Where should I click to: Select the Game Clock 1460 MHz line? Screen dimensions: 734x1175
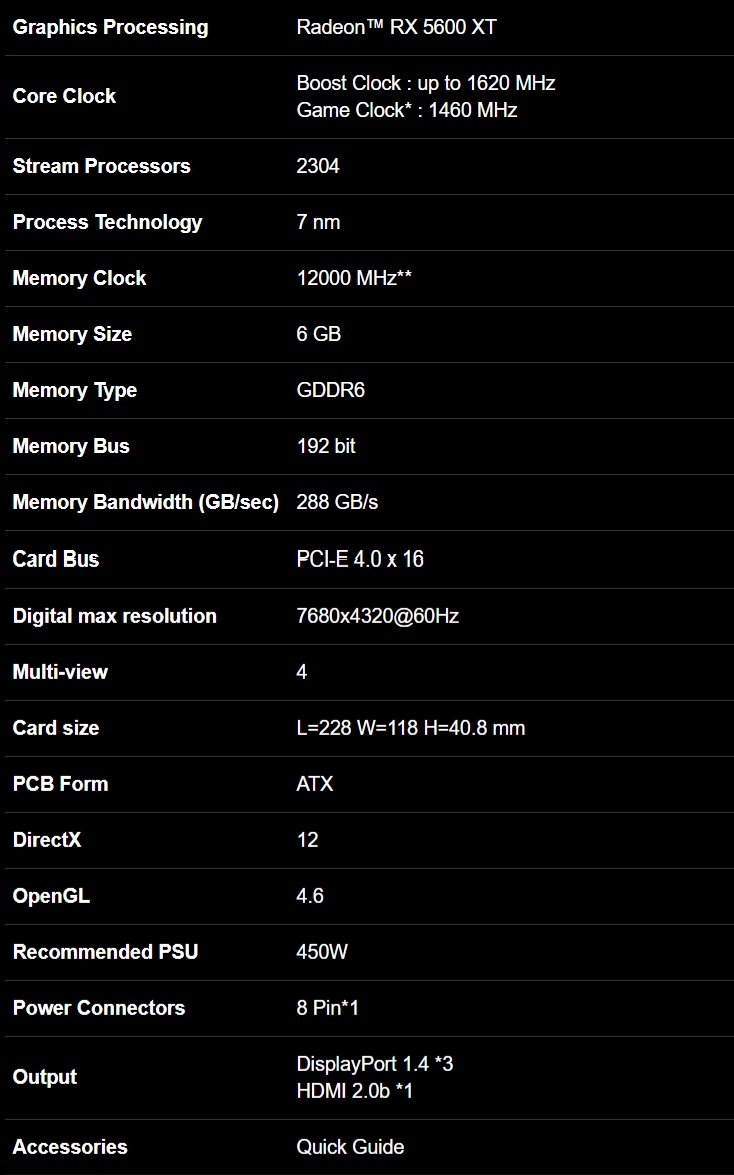(x=406, y=110)
